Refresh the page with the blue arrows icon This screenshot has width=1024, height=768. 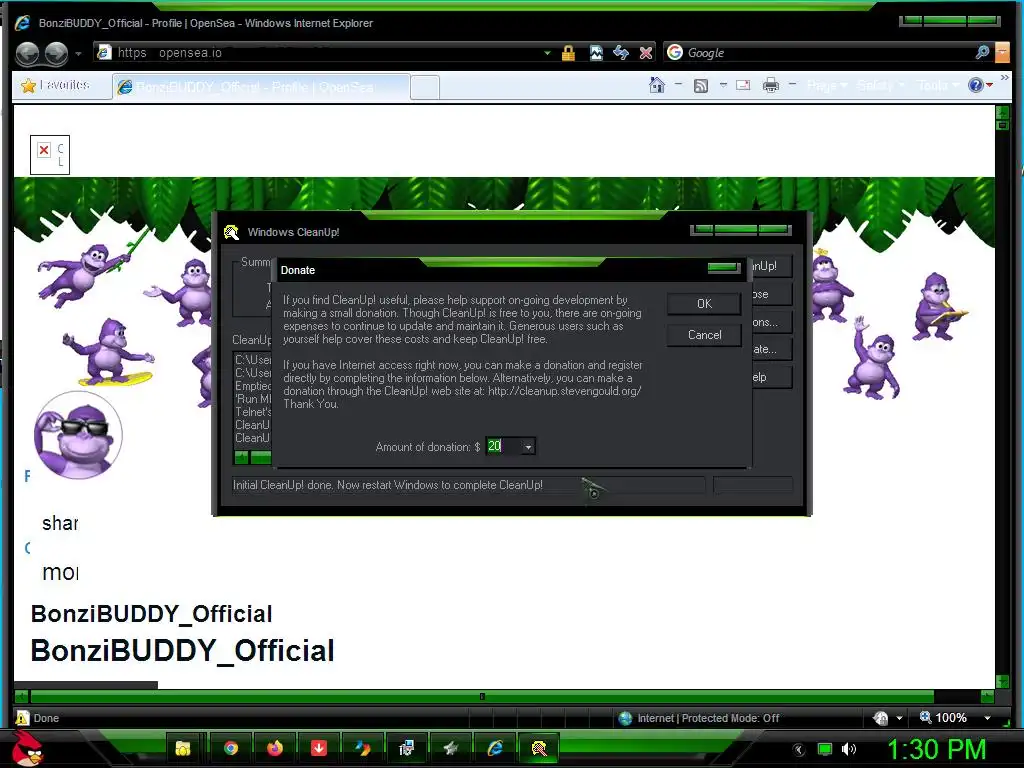click(621, 53)
